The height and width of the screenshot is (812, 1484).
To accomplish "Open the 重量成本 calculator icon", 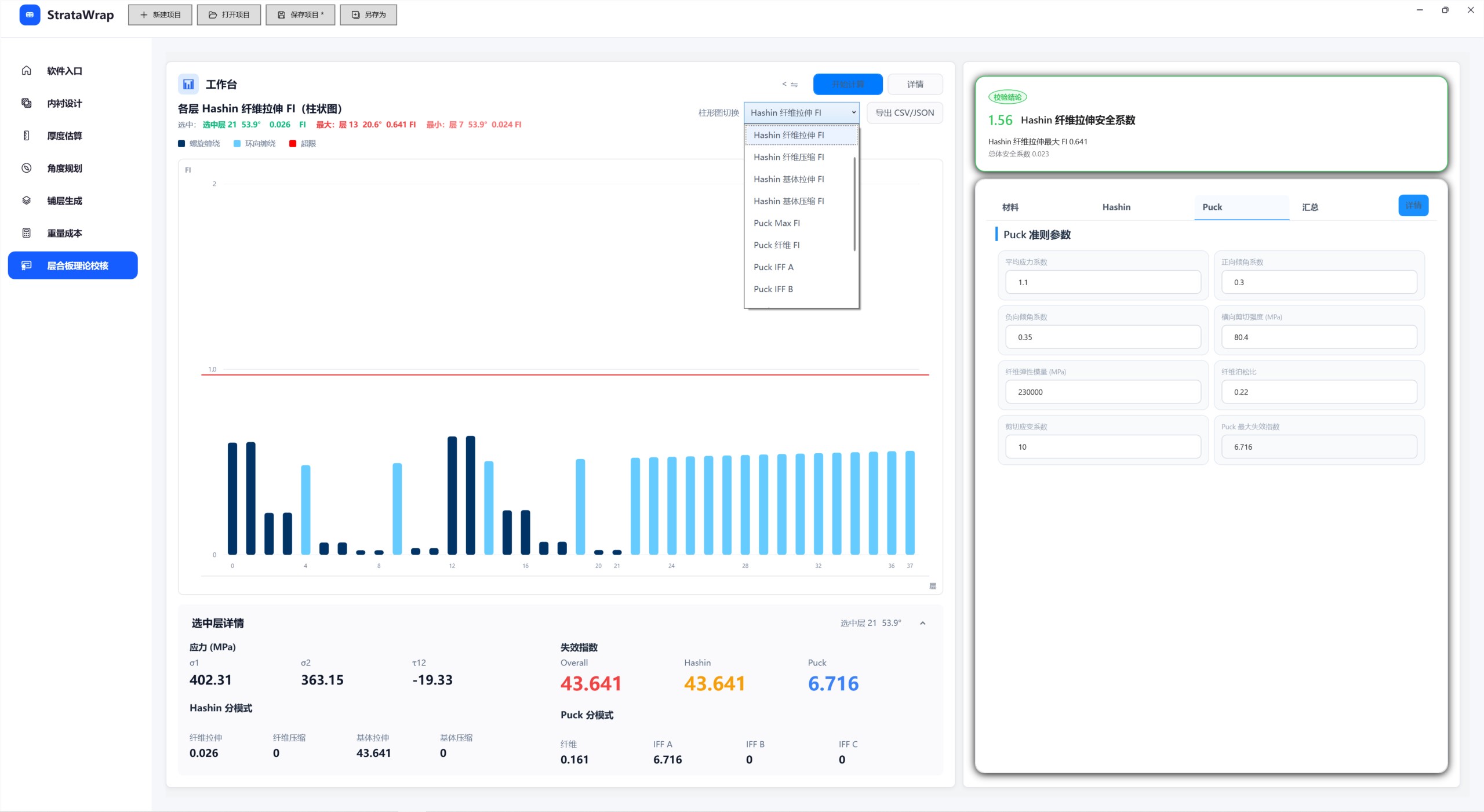I will [26, 233].
